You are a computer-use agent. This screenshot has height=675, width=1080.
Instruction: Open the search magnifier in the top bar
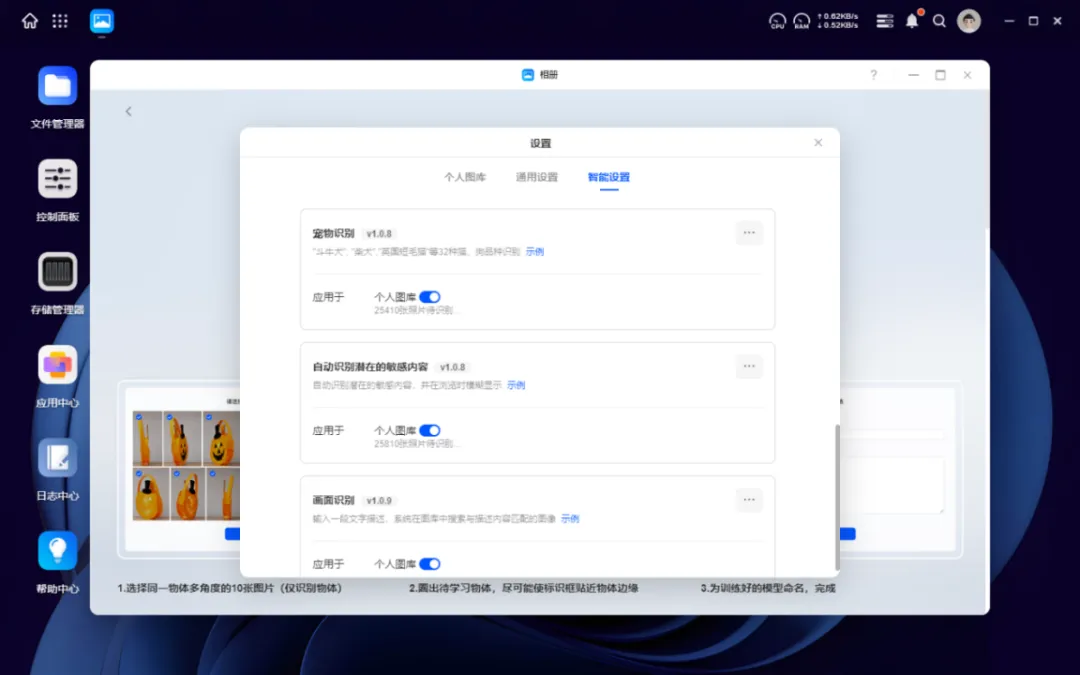click(939, 20)
